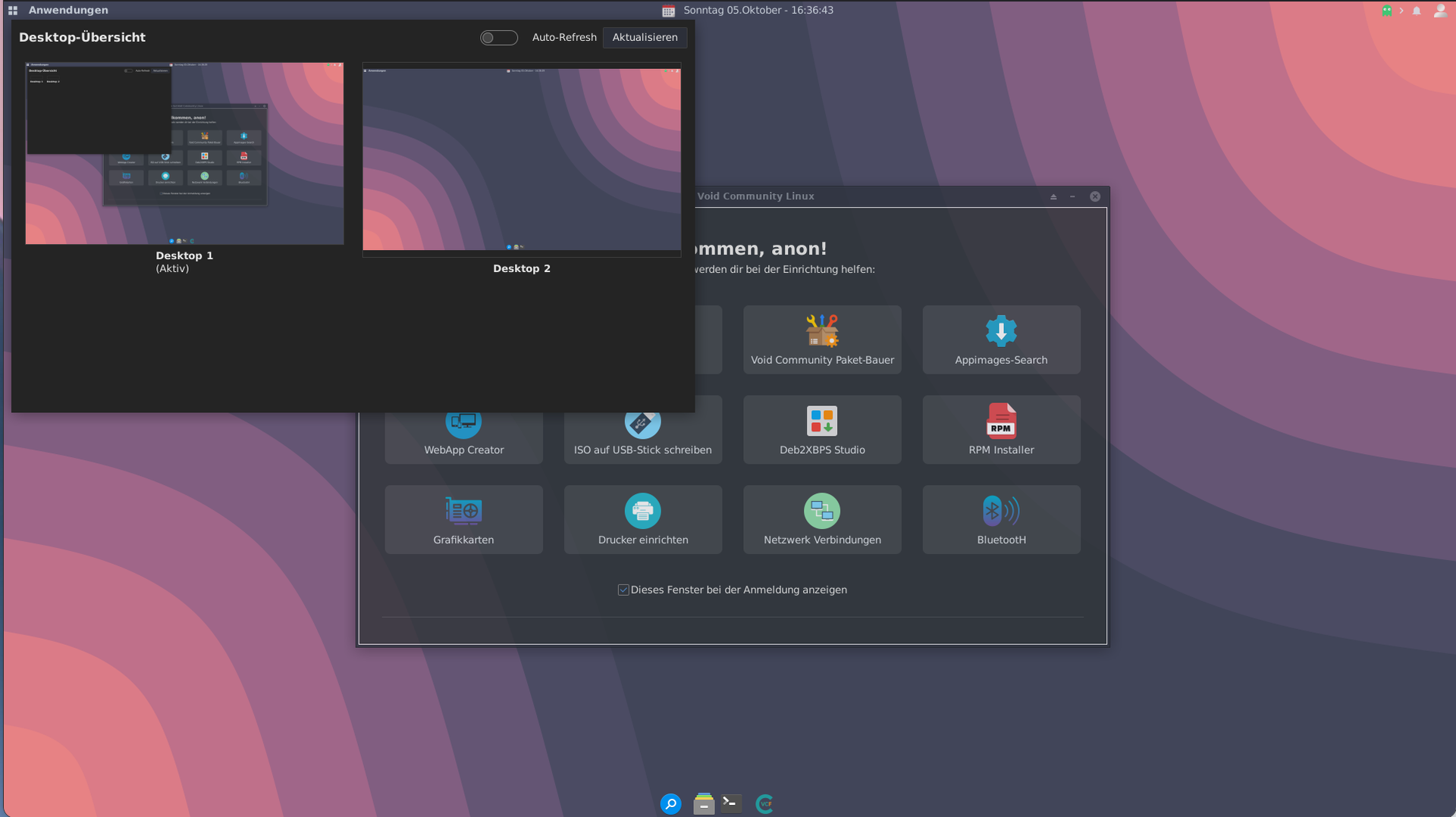Open Deb2XBPS Studio

click(822, 430)
